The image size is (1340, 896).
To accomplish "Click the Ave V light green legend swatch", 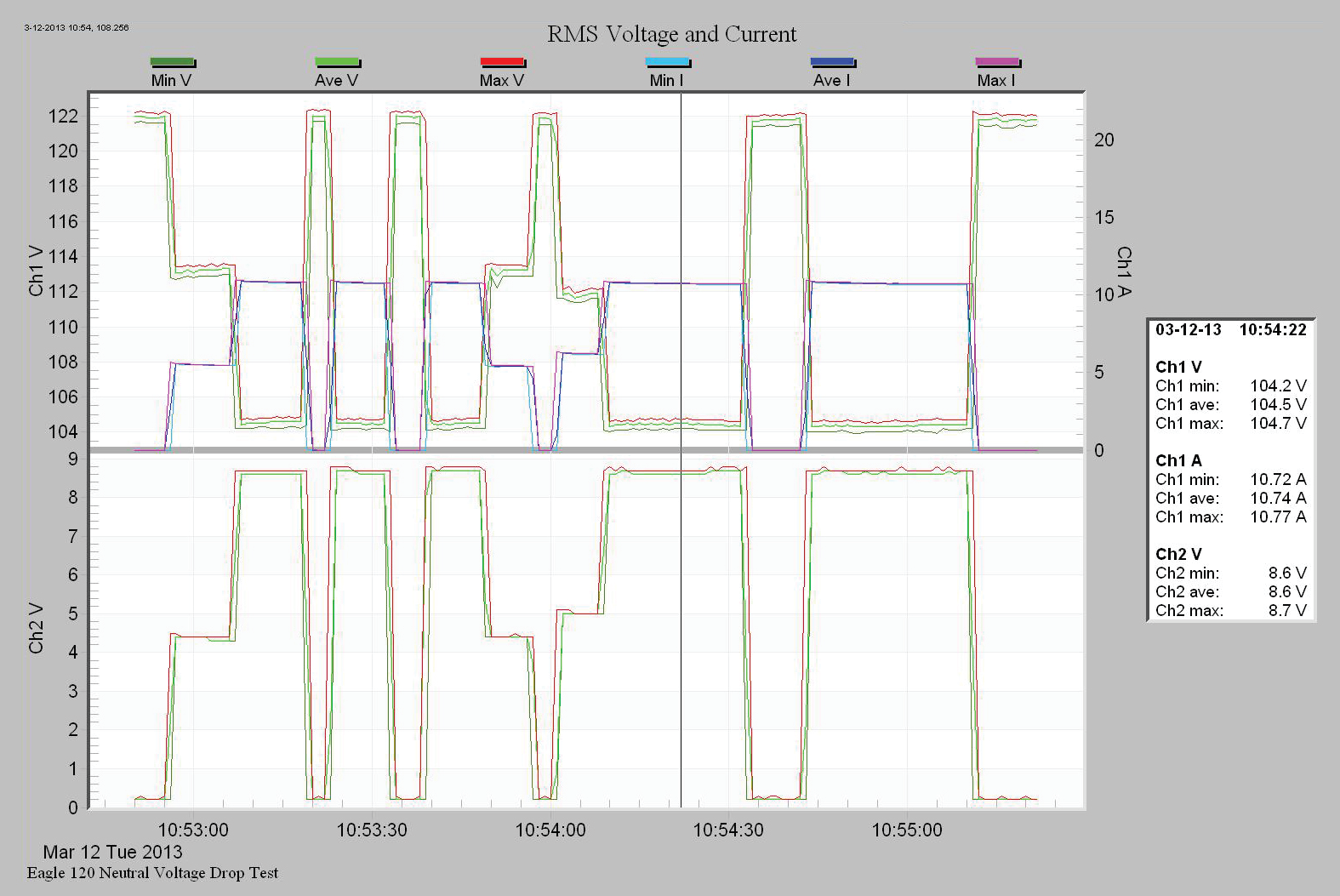I will pyautogui.click(x=338, y=62).
